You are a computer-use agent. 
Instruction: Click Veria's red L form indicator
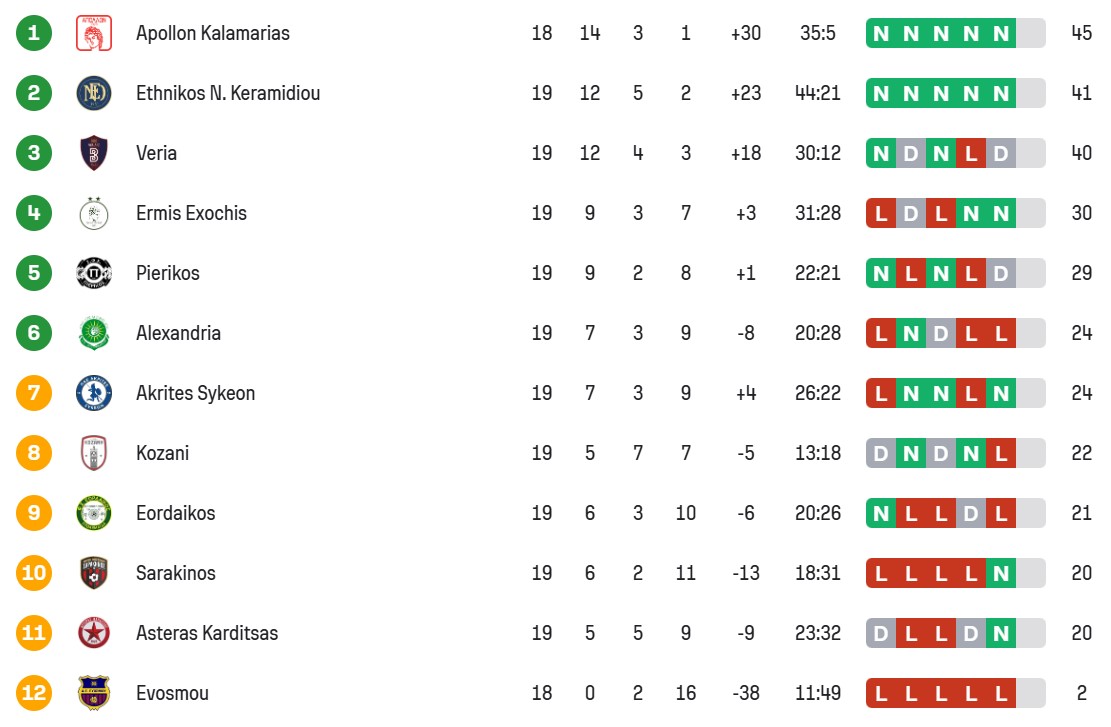click(x=970, y=153)
